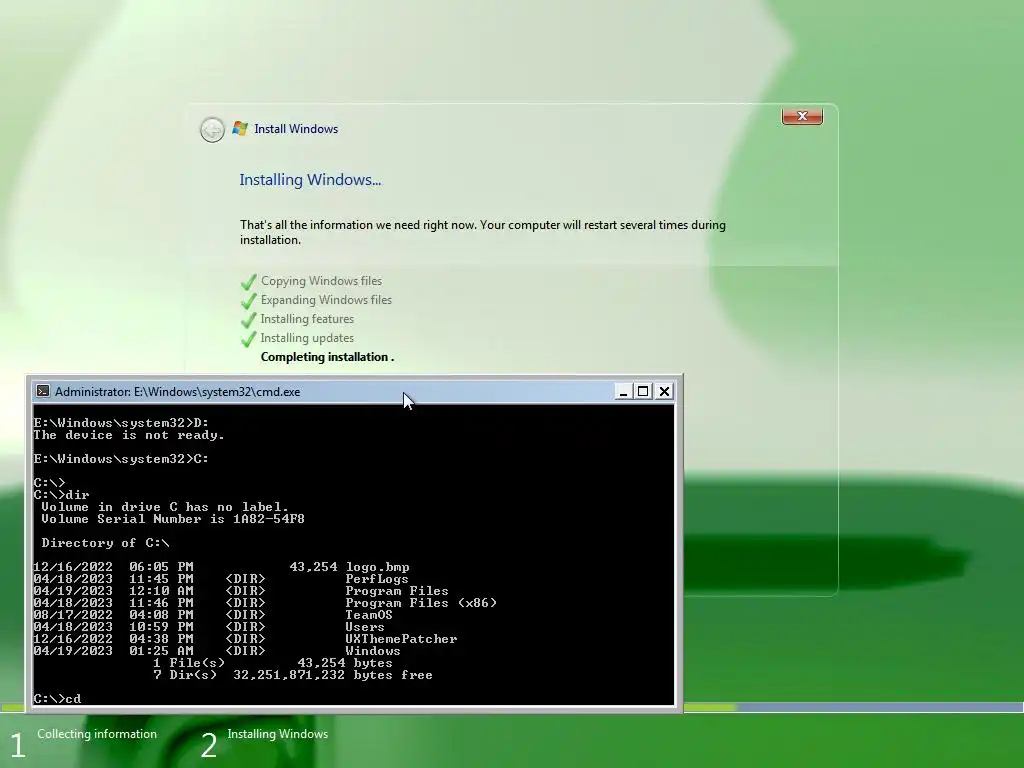The image size is (1024, 768).
Task: Click the Collecting information step label
Action: pyautogui.click(x=97, y=734)
